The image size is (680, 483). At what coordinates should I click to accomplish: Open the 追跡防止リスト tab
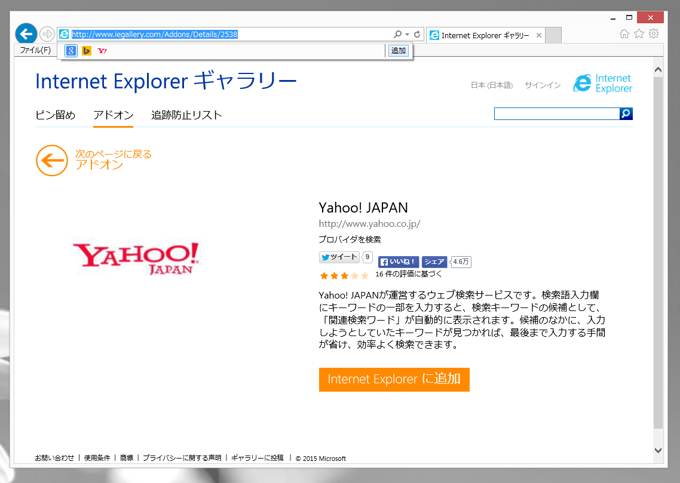click(x=186, y=115)
